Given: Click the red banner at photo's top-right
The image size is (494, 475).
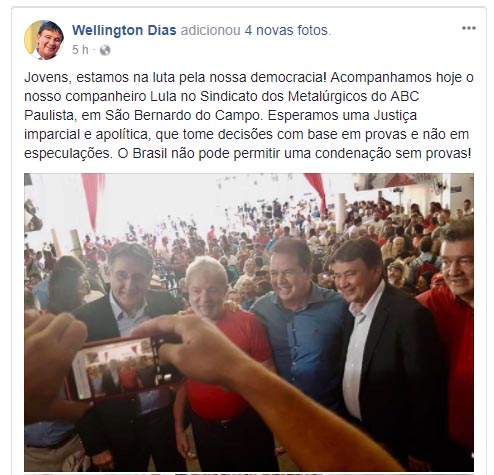Looking at the screenshot, I should [316, 190].
